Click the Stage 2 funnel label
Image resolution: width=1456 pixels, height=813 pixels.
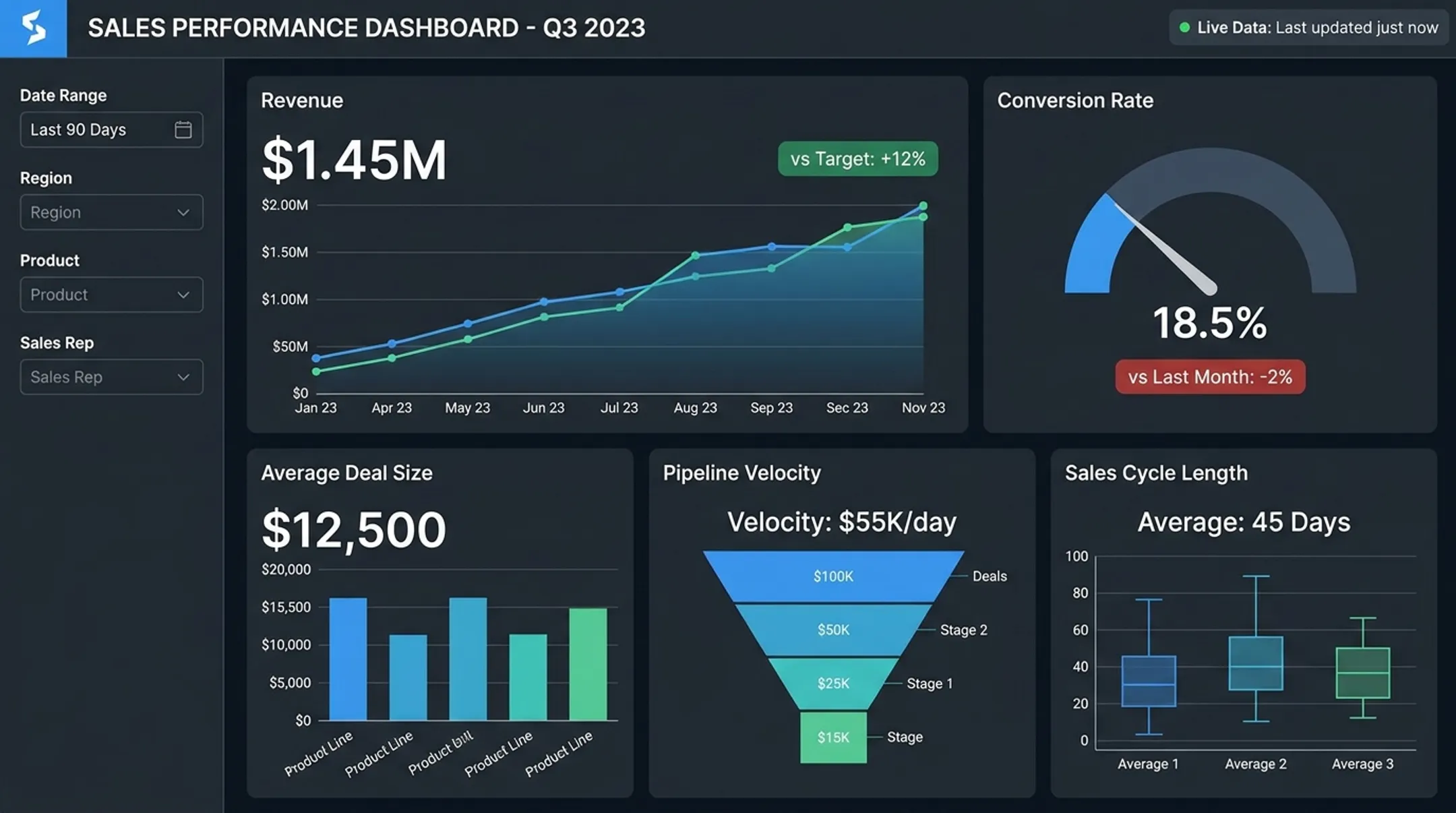(x=963, y=630)
